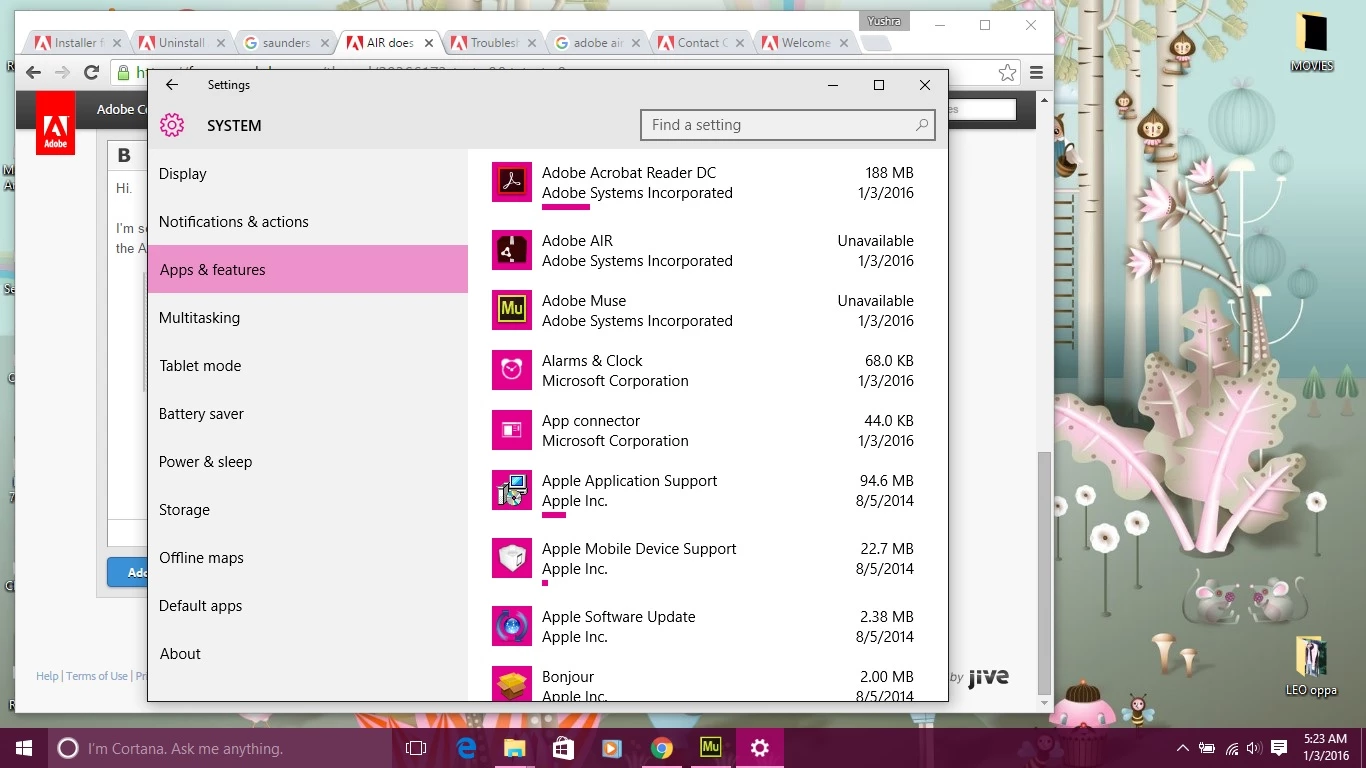
Task: Click the Adobe AIR app icon
Action: [512, 250]
